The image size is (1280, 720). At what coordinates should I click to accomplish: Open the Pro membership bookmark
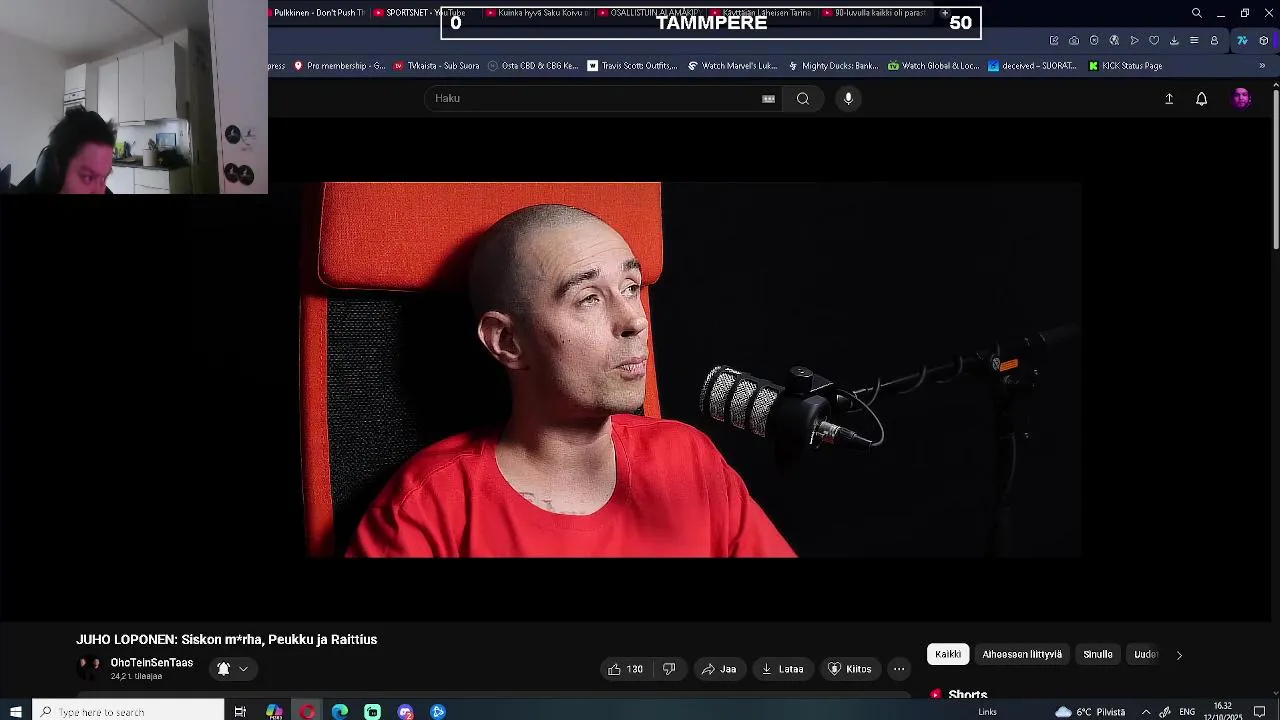tap(339, 66)
